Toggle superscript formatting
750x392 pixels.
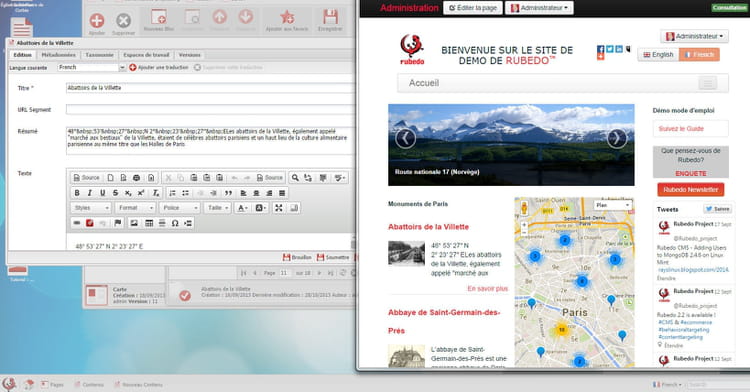coord(141,193)
